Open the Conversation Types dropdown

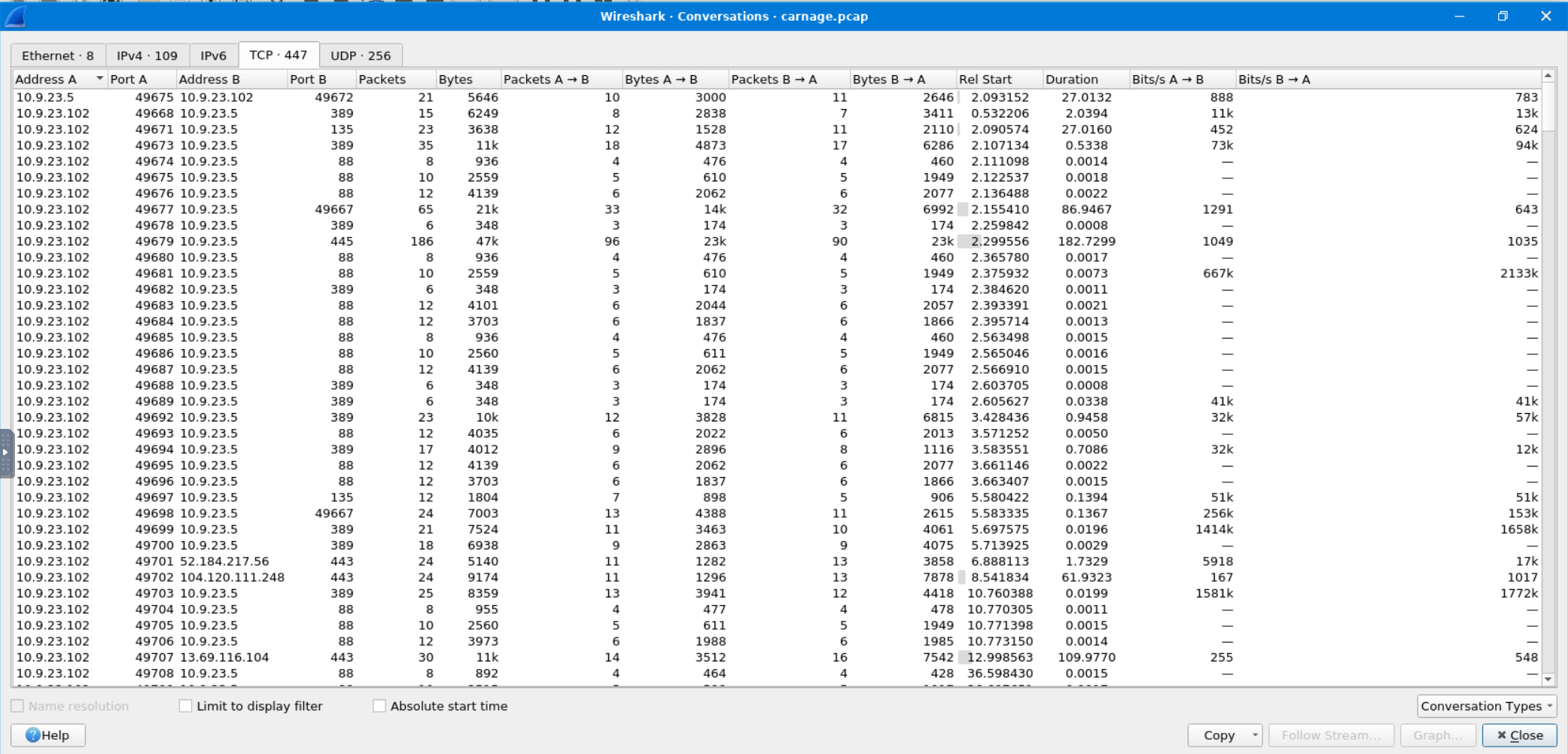coord(1486,706)
